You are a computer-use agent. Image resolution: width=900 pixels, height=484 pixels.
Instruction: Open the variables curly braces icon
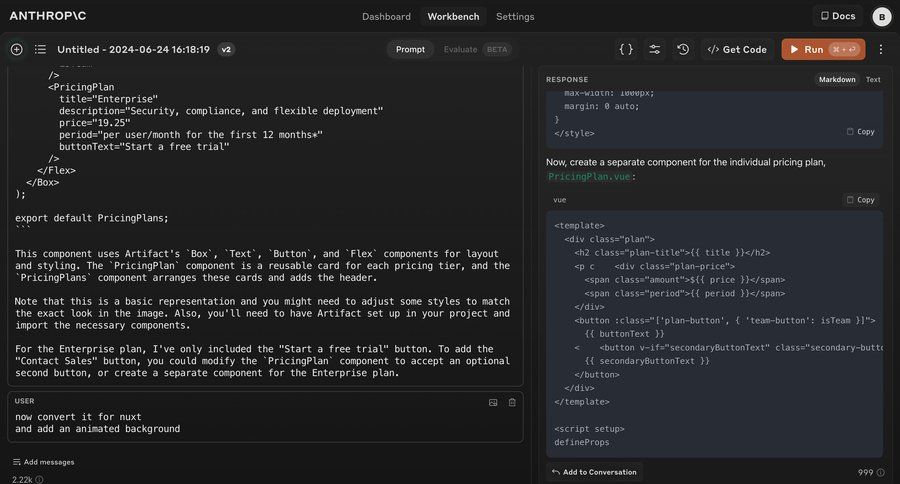pos(626,49)
